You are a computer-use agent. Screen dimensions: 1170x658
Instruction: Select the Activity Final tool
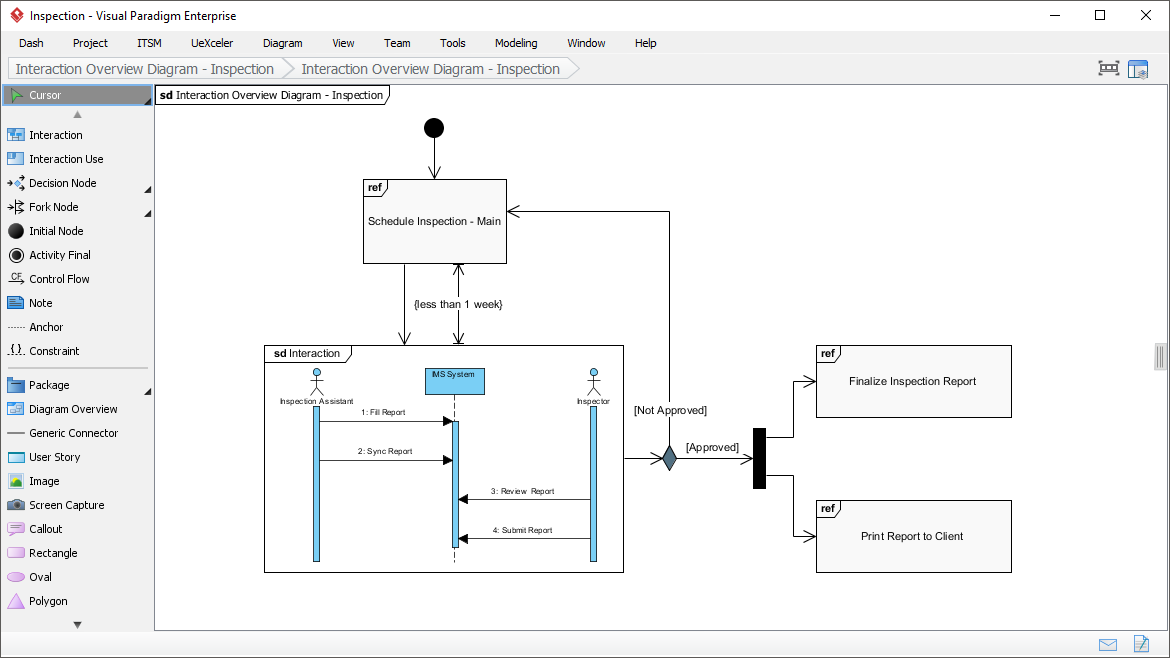[58, 255]
